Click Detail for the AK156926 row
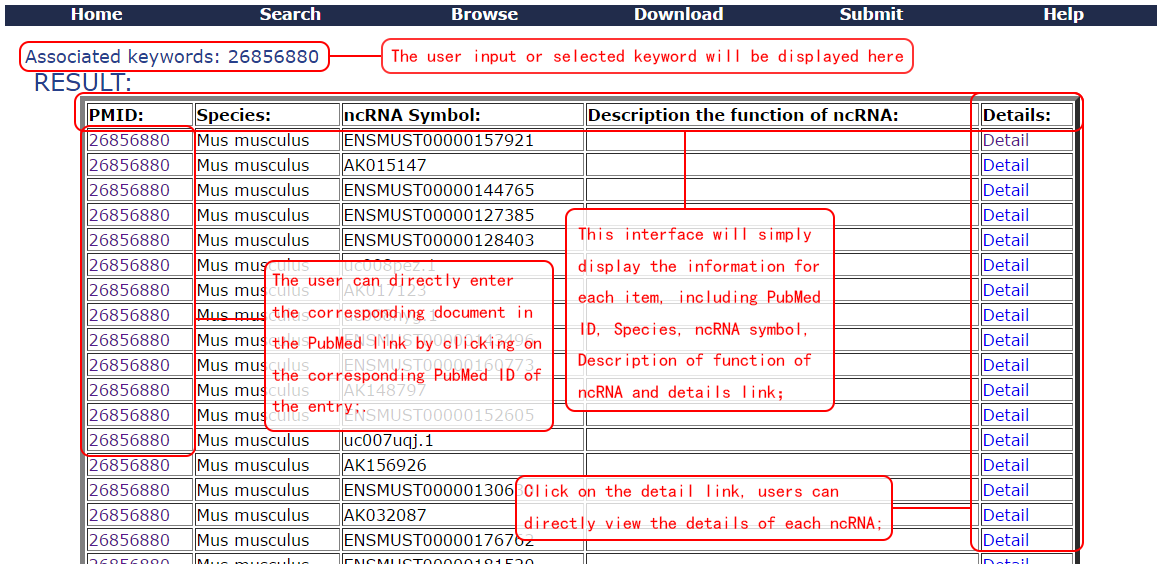This screenshot has height=569, width=1162. pos(1005,465)
